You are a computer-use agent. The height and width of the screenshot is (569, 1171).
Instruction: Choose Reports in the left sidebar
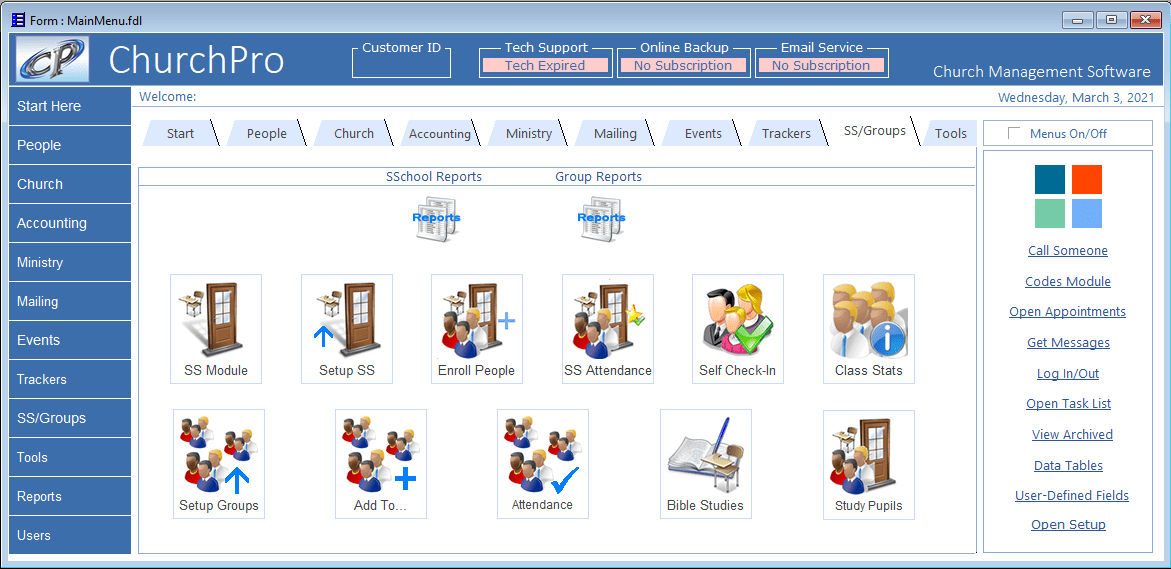tap(70, 497)
